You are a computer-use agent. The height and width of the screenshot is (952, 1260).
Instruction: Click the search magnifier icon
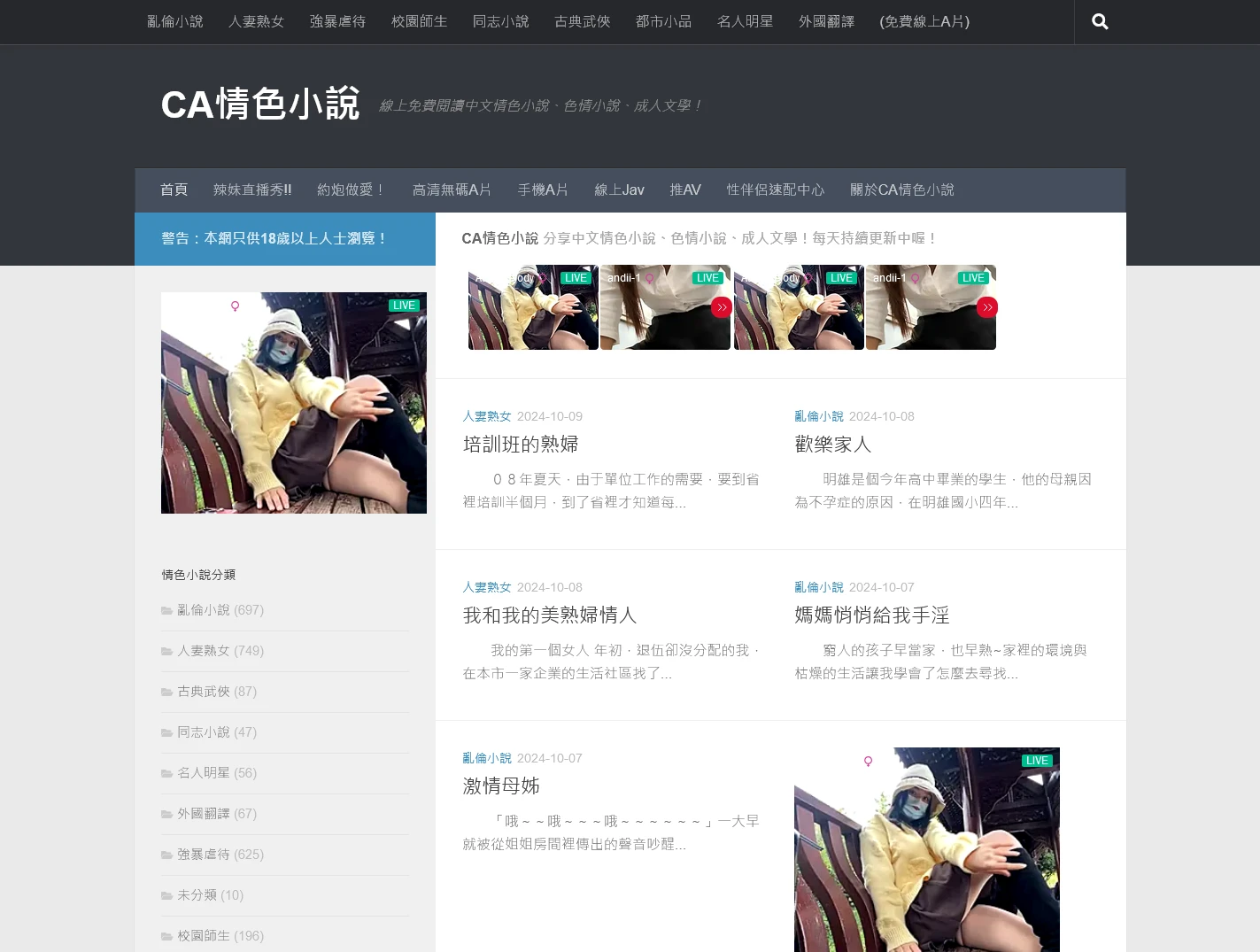tap(1100, 22)
